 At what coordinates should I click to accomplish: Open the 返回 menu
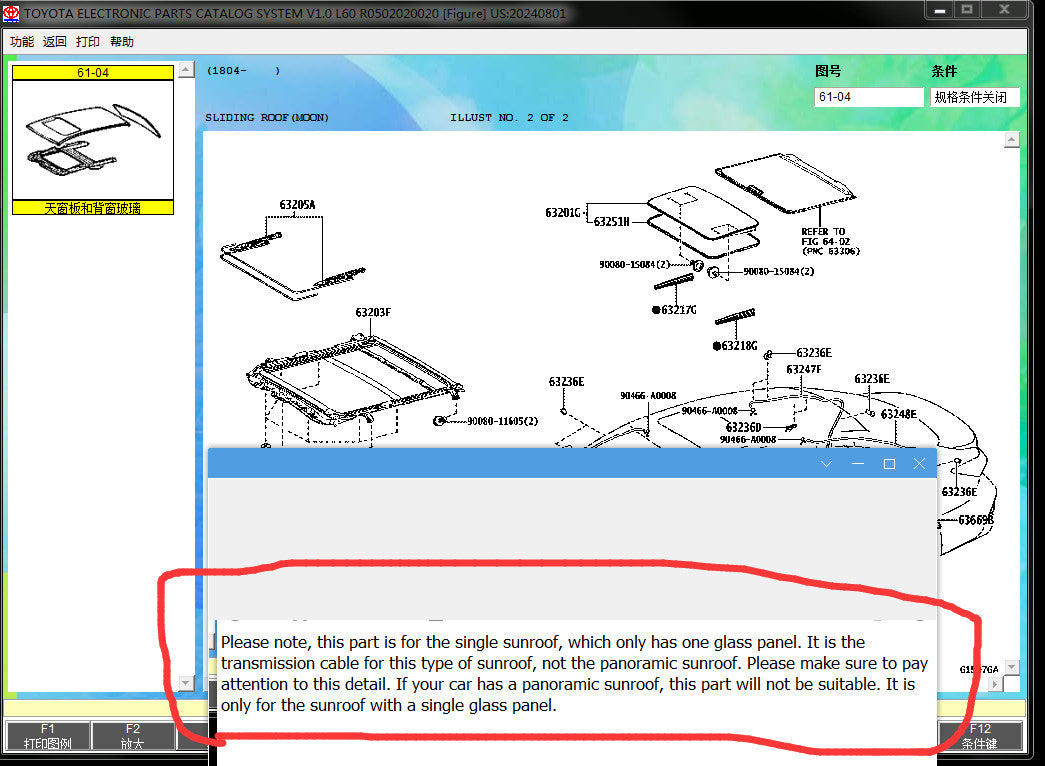coord(55,41)
